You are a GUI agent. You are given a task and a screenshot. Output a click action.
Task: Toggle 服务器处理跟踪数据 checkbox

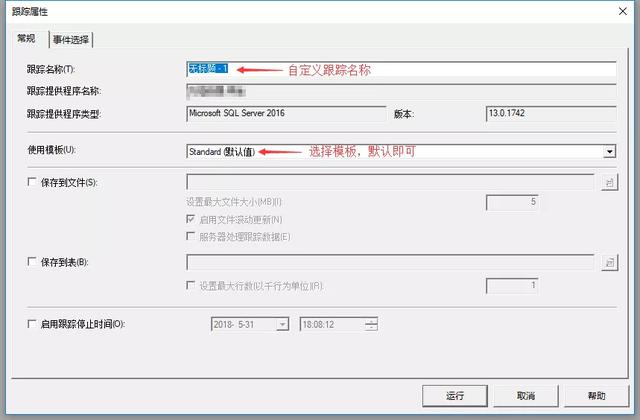click(190, 236)
